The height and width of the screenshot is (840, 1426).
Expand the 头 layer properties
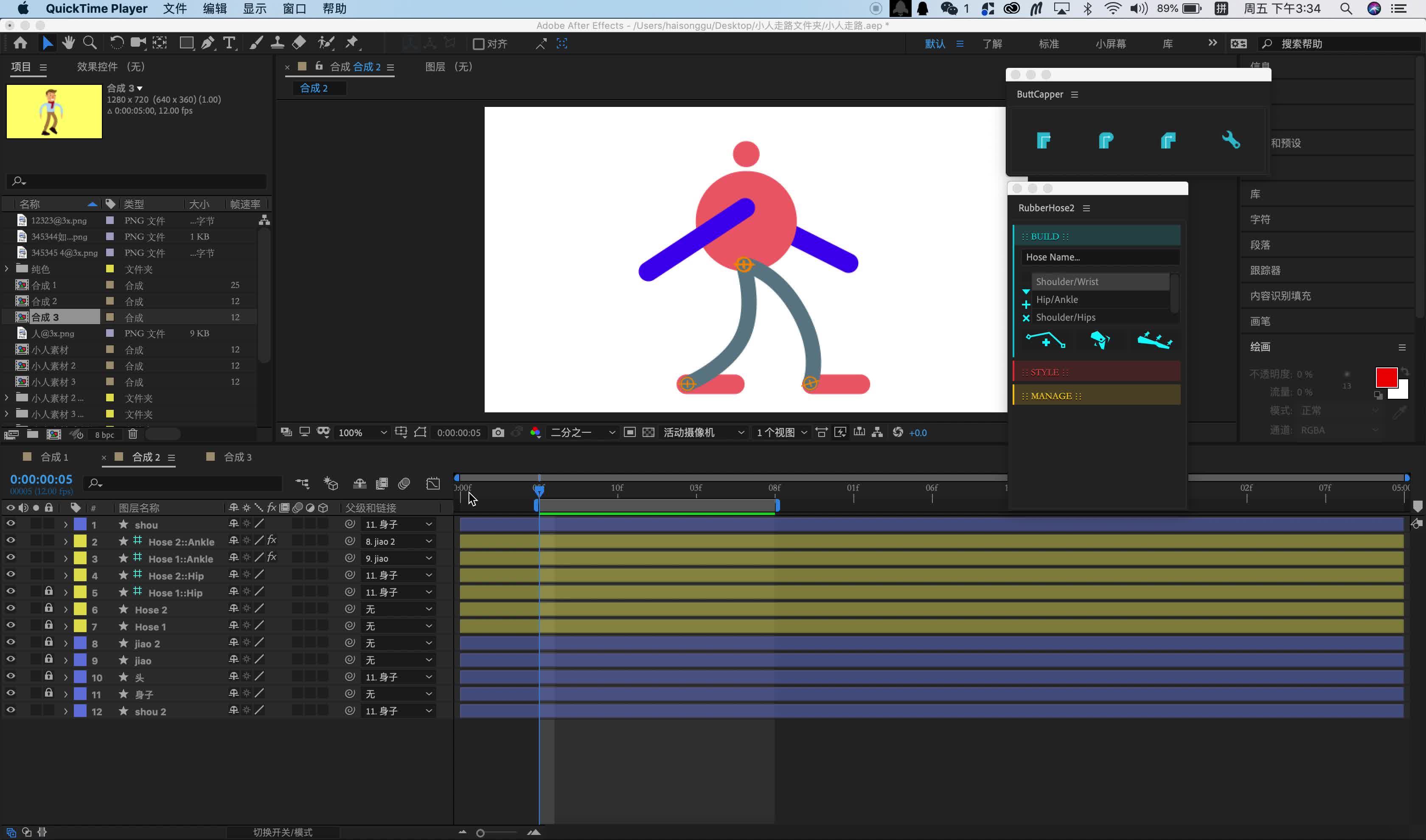[66, 678]
